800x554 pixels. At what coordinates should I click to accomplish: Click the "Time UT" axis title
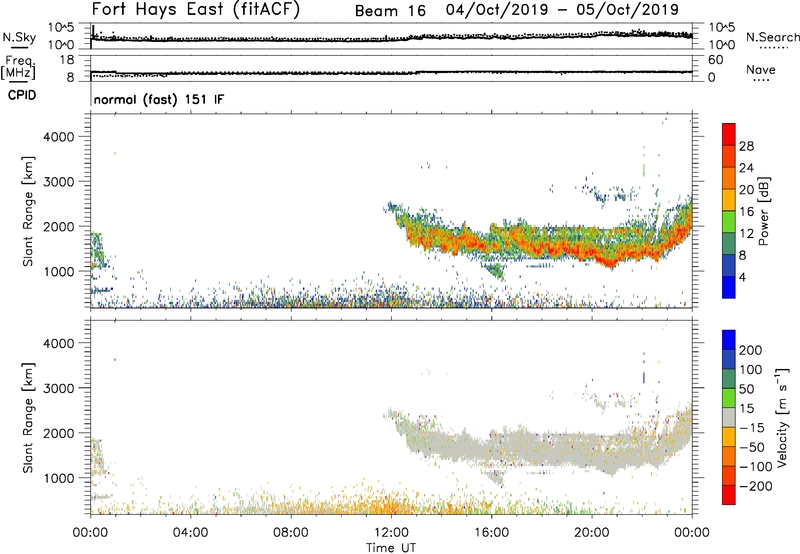[x=391, y=548]
